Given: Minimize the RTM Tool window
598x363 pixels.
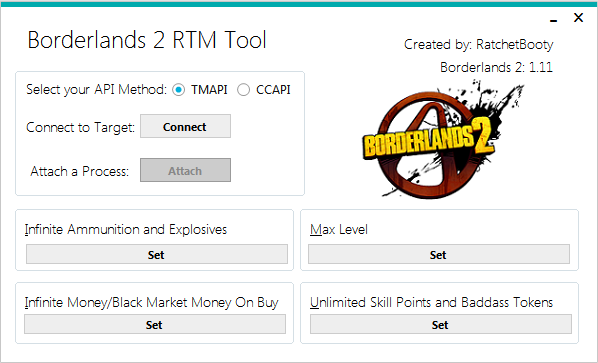Looking at the screenshot, I should 553,18.
